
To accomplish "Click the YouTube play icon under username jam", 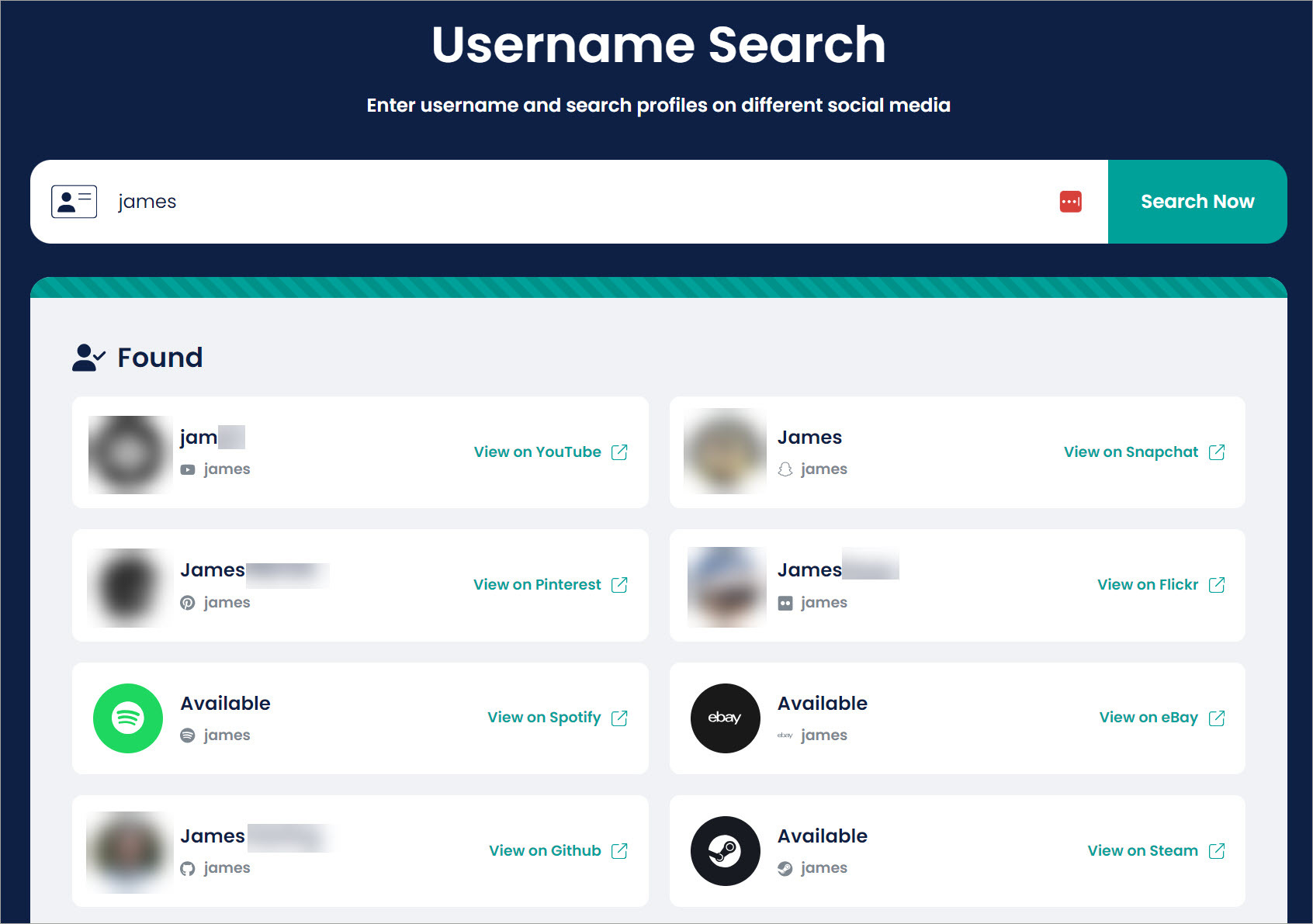I will pyautogui.click(x=188, y=469).
